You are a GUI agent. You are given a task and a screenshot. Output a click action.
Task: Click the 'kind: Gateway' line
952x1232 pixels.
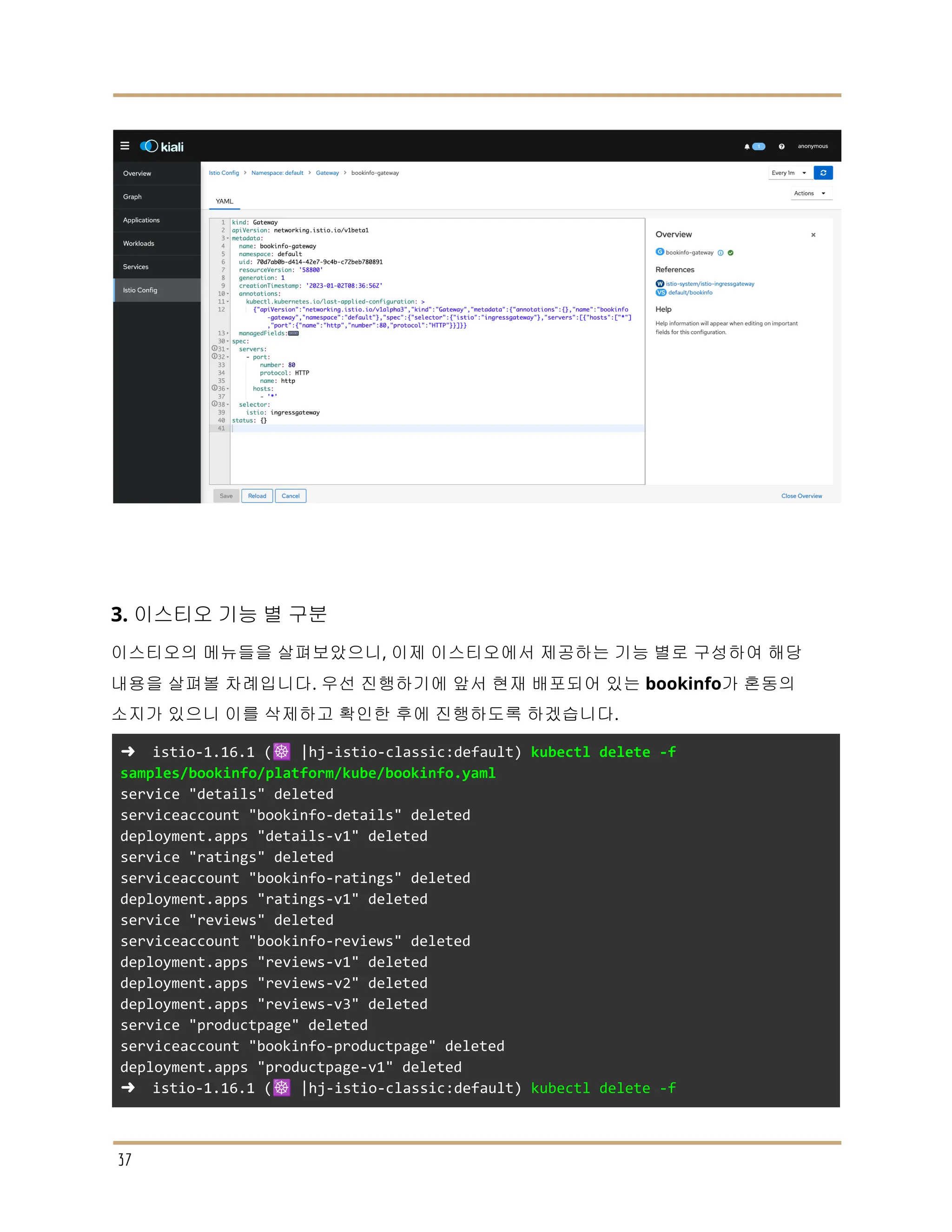pos(255,223)
